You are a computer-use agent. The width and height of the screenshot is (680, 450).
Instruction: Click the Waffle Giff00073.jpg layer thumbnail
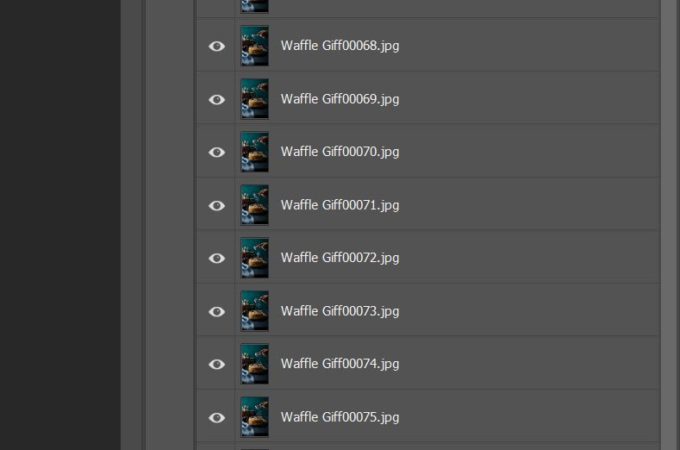(255, 311)
